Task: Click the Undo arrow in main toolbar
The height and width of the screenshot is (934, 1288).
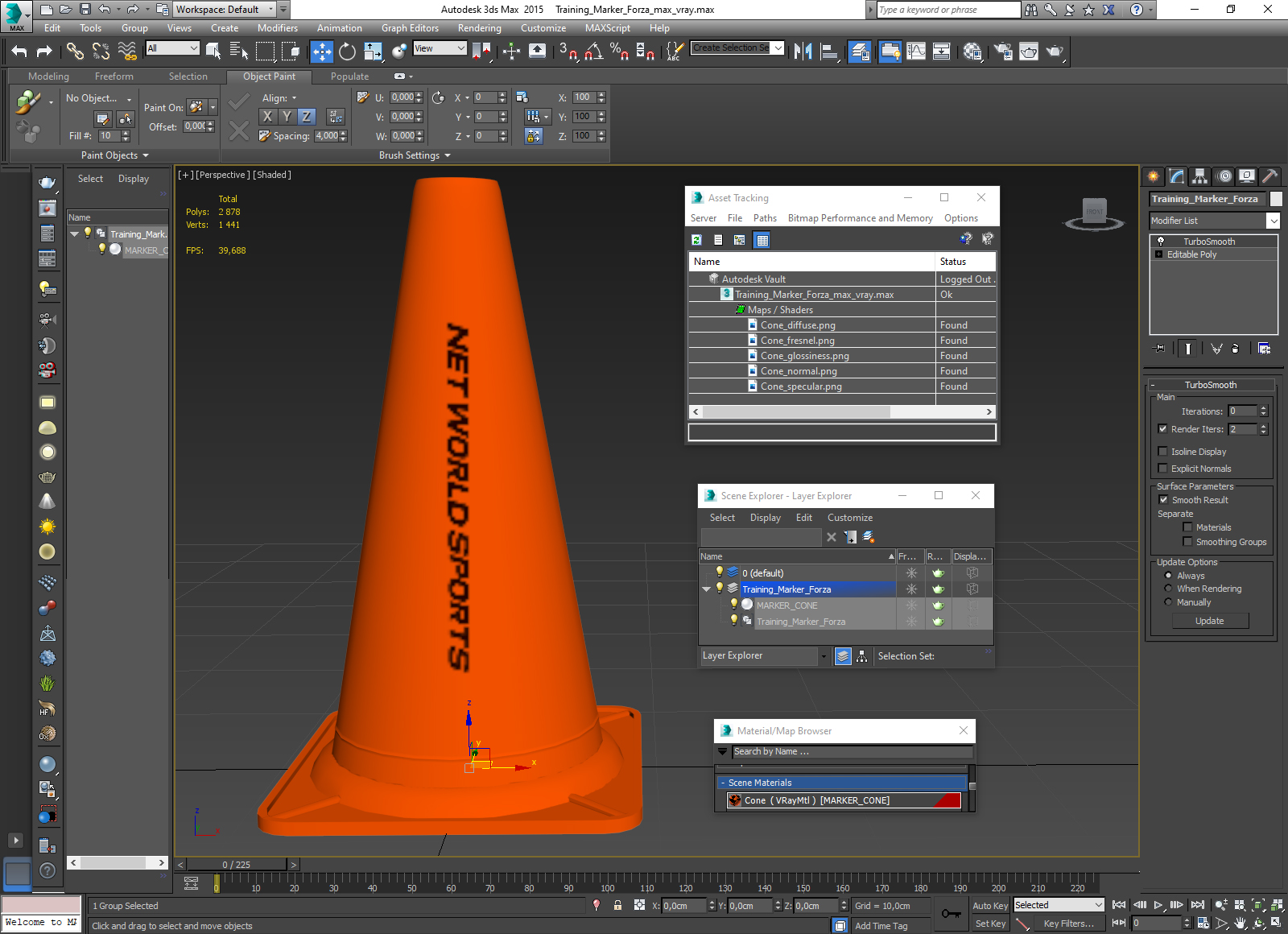Action: click(x=19, y=52)
